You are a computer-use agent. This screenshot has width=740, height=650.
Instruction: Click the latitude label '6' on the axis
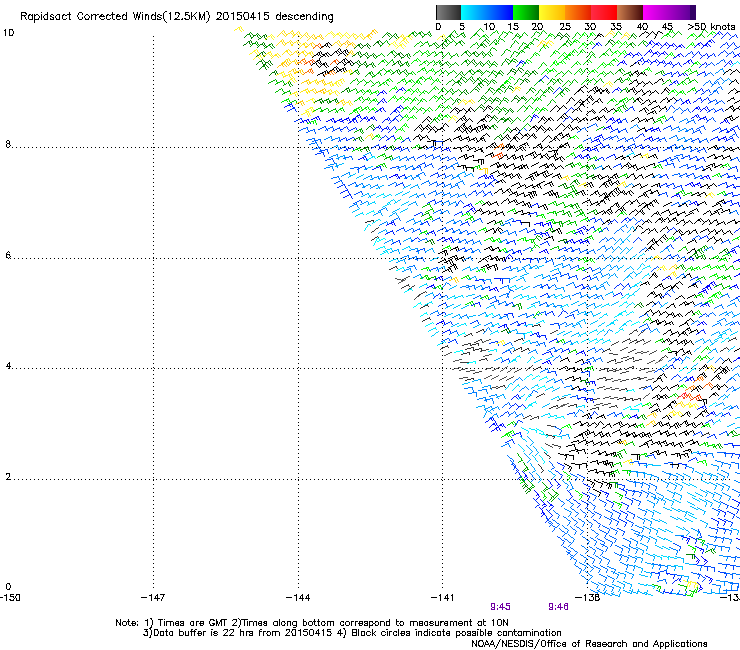coord(8,255)
